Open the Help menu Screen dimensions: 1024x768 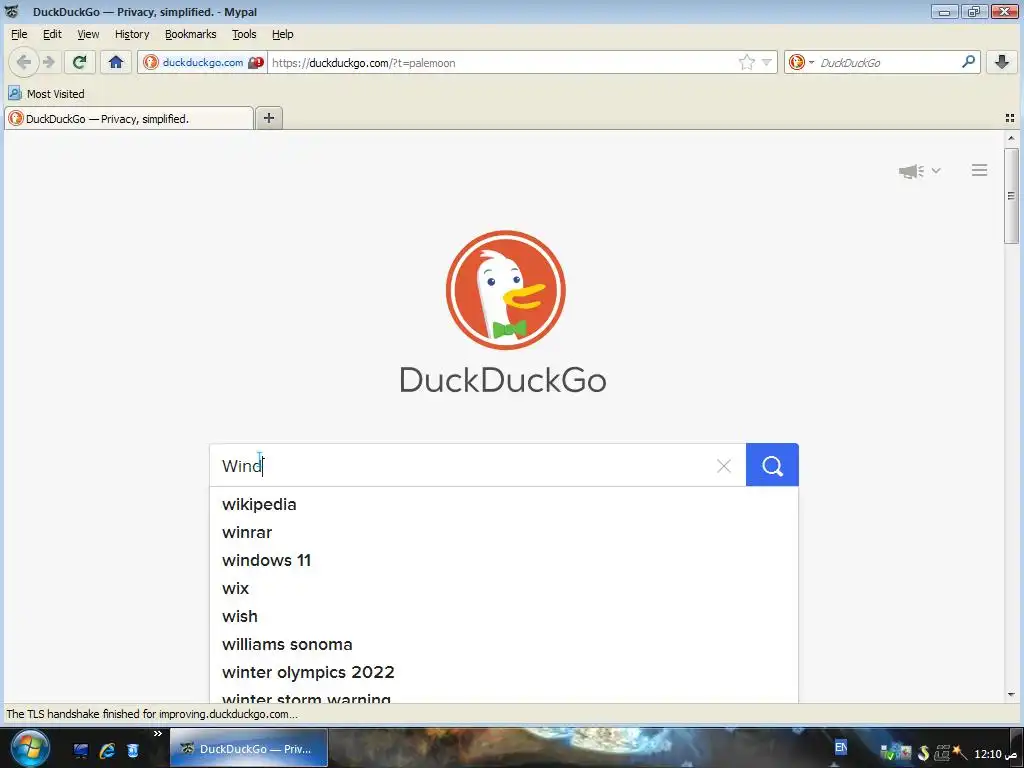(283, 34)
